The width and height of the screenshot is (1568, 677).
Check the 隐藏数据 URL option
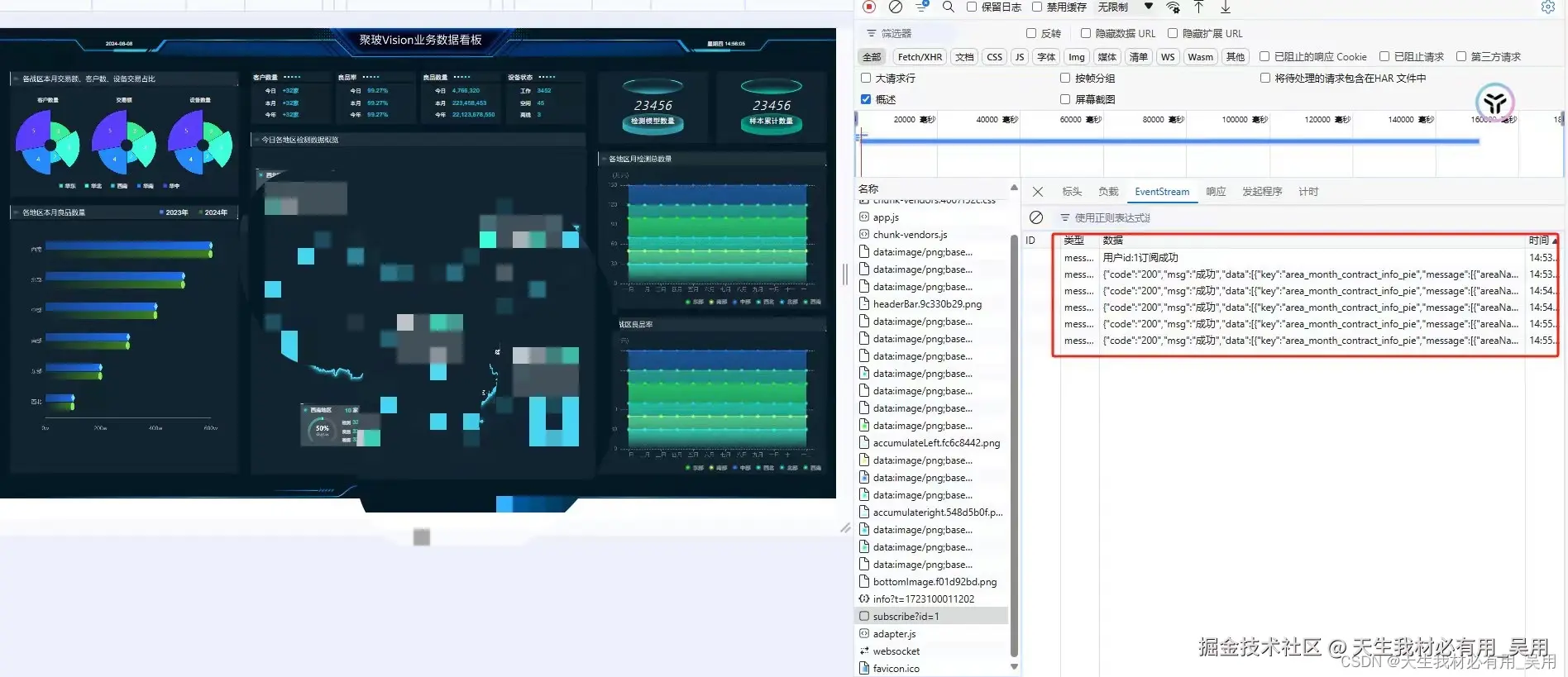(x=1086, y=34)
